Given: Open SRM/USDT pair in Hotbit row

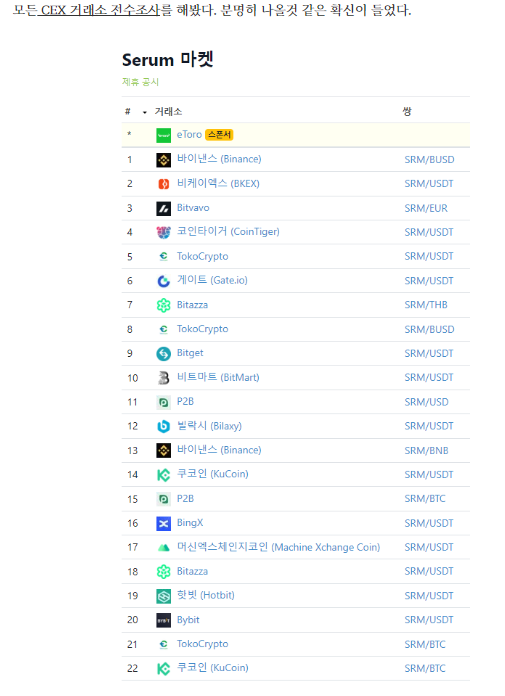Looking at the screenshot, I should [429, 596].
